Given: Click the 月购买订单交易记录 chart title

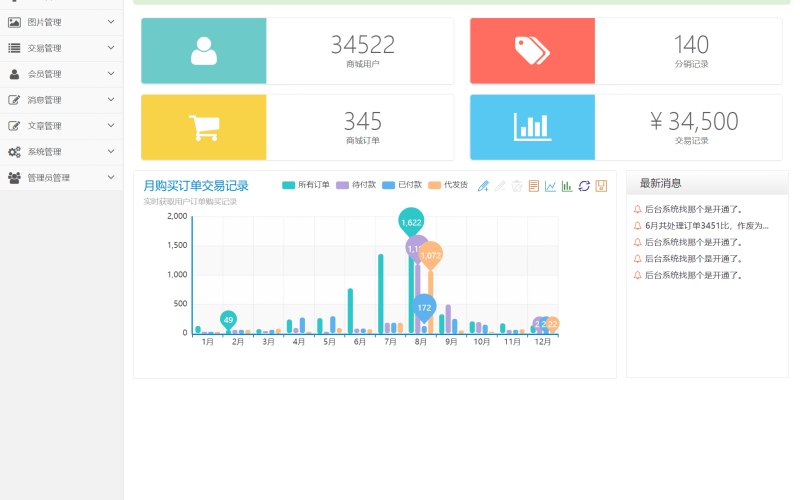Looking at the screenshot, I should [196, 186].
